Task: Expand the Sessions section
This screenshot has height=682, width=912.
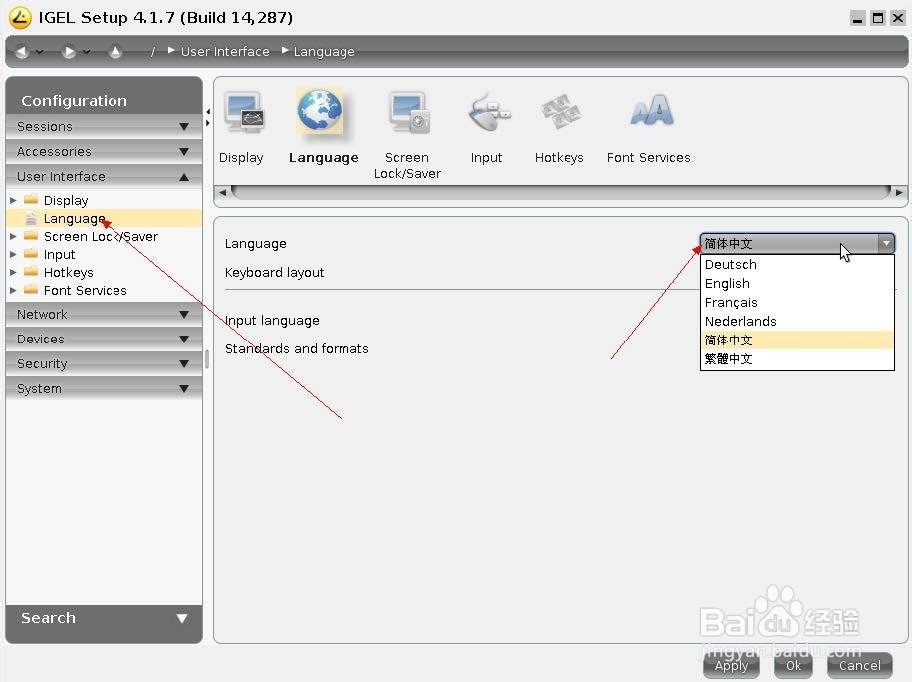Action: click(104, 126)
